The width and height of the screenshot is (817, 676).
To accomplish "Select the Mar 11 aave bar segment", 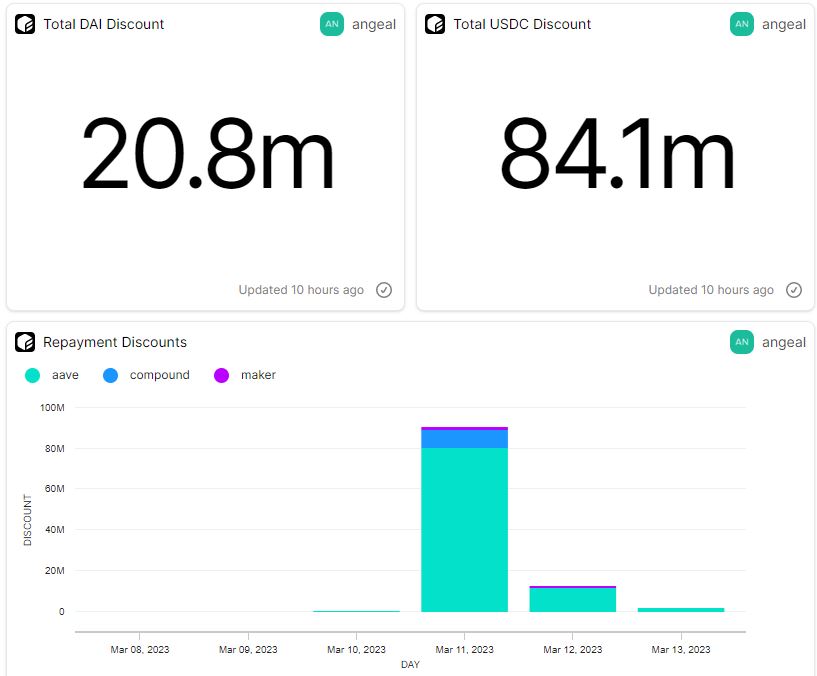I will point(464,530).
